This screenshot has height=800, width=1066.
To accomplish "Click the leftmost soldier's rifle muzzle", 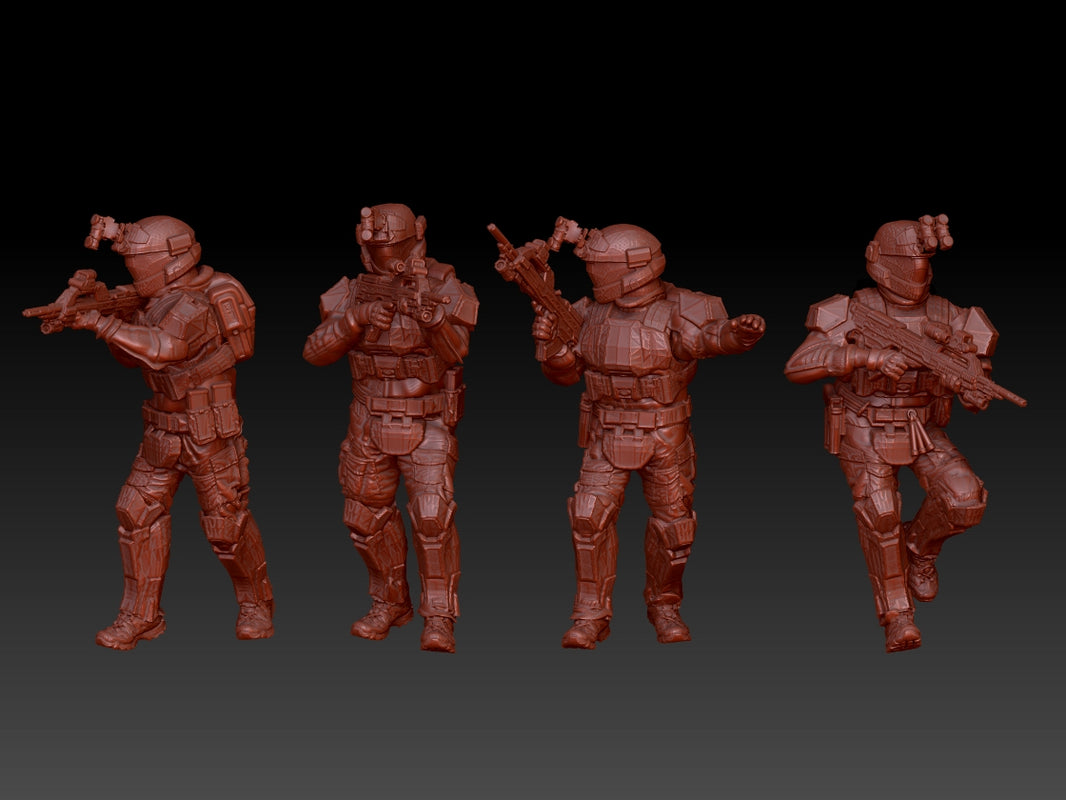I will pos(30,312).
